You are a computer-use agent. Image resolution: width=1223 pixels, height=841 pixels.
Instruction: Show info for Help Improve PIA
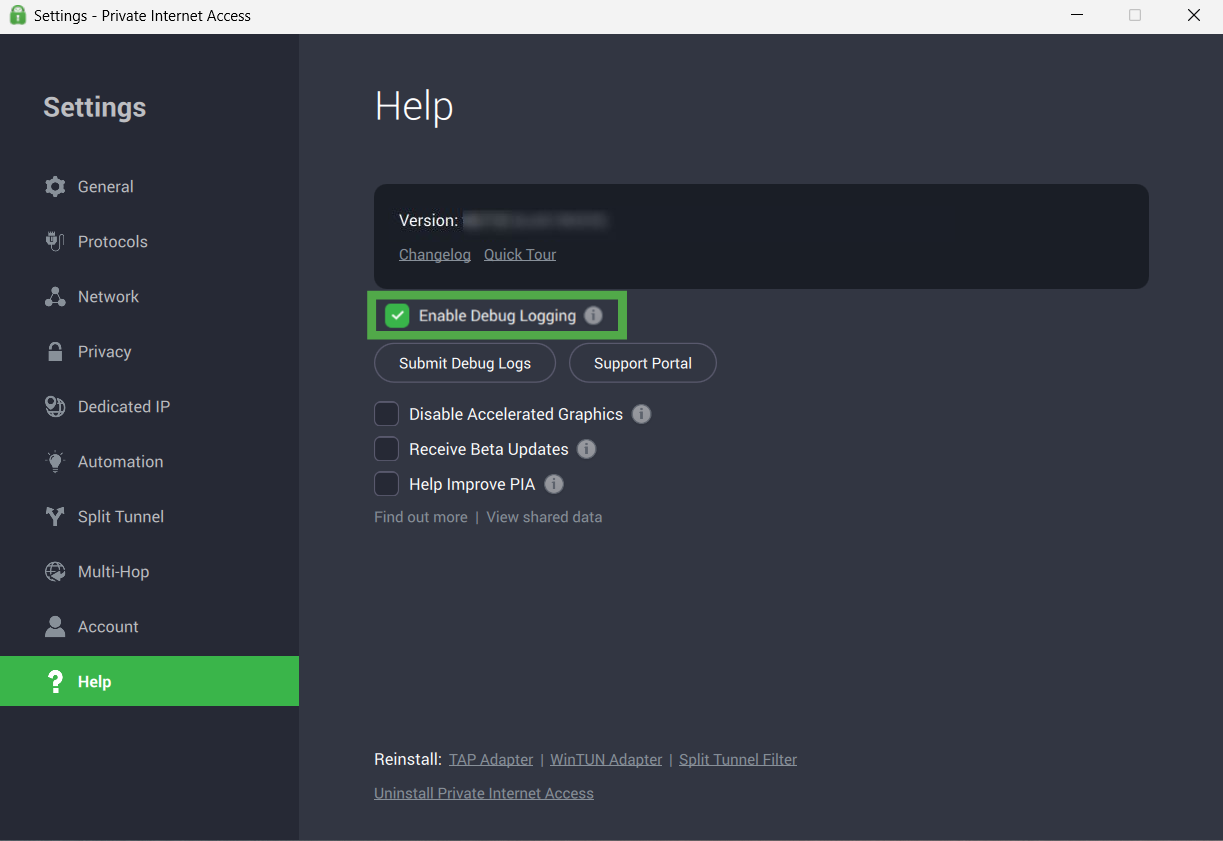554,484
